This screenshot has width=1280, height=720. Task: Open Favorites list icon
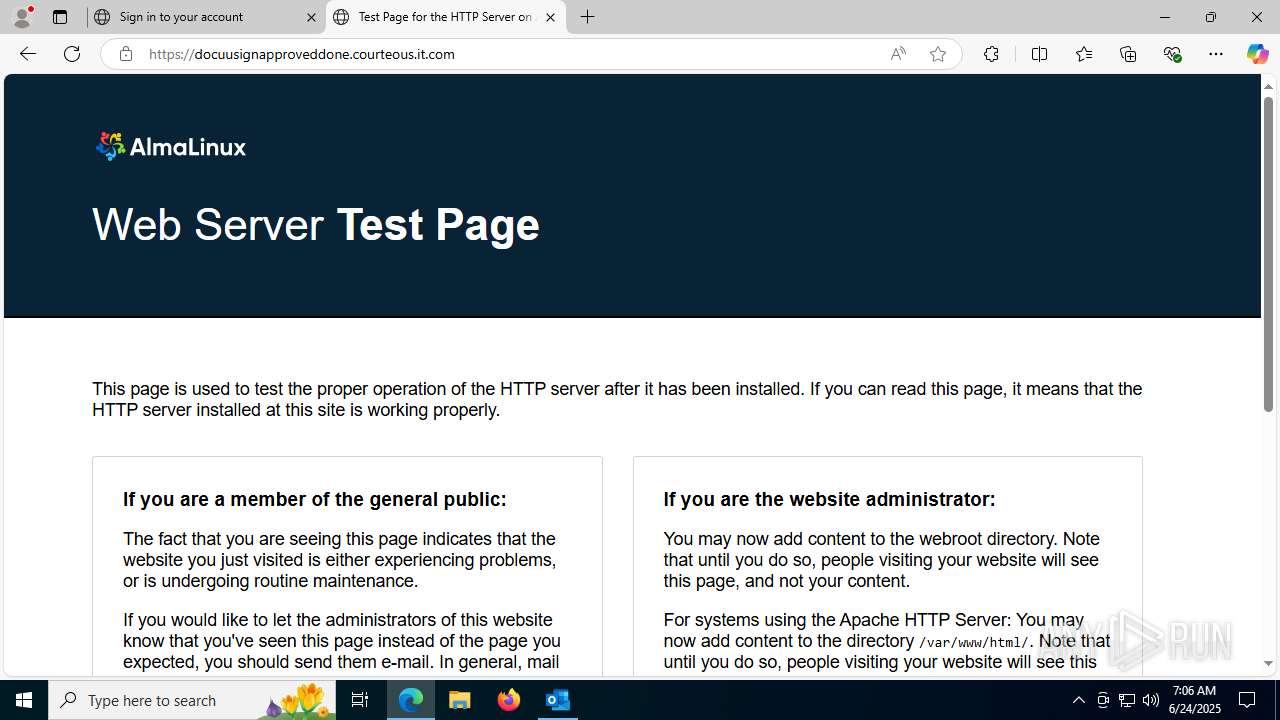[x=1083, y=54]
